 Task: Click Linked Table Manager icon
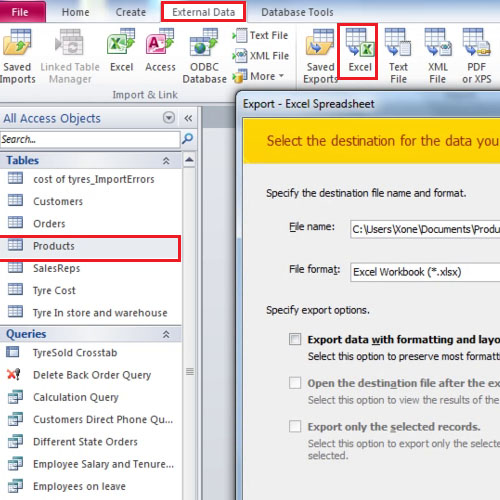70,56
